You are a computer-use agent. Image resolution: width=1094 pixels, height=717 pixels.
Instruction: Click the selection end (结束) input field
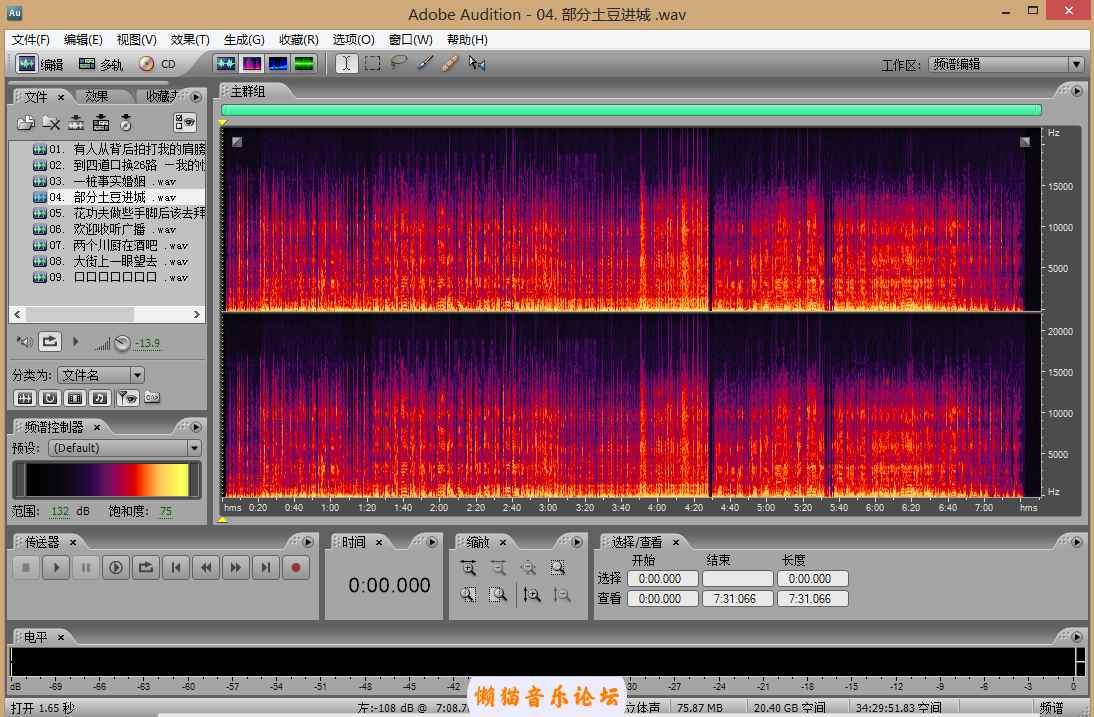coord(737,579)
